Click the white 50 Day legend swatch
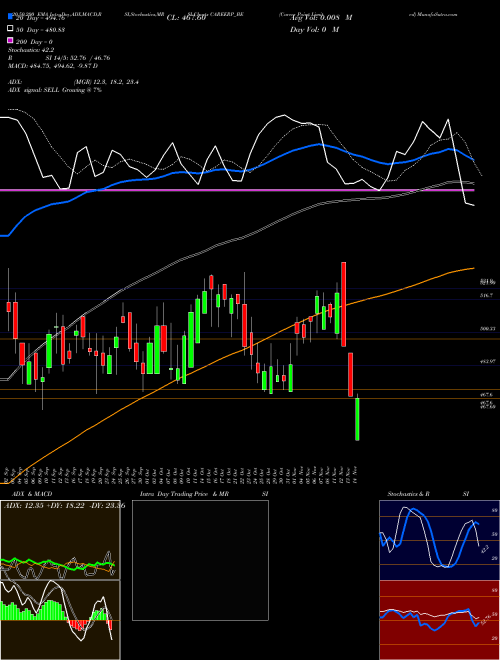 11,29
